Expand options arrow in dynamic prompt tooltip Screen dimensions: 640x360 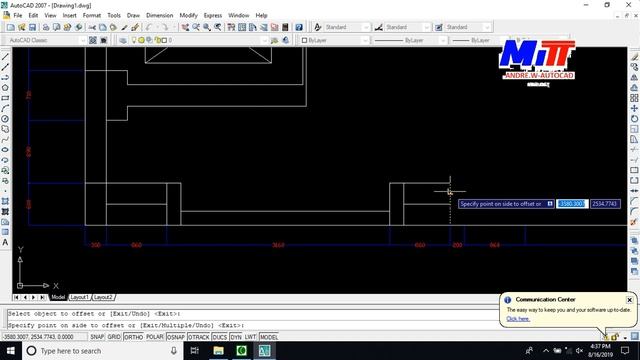click(x=550, y=204)
